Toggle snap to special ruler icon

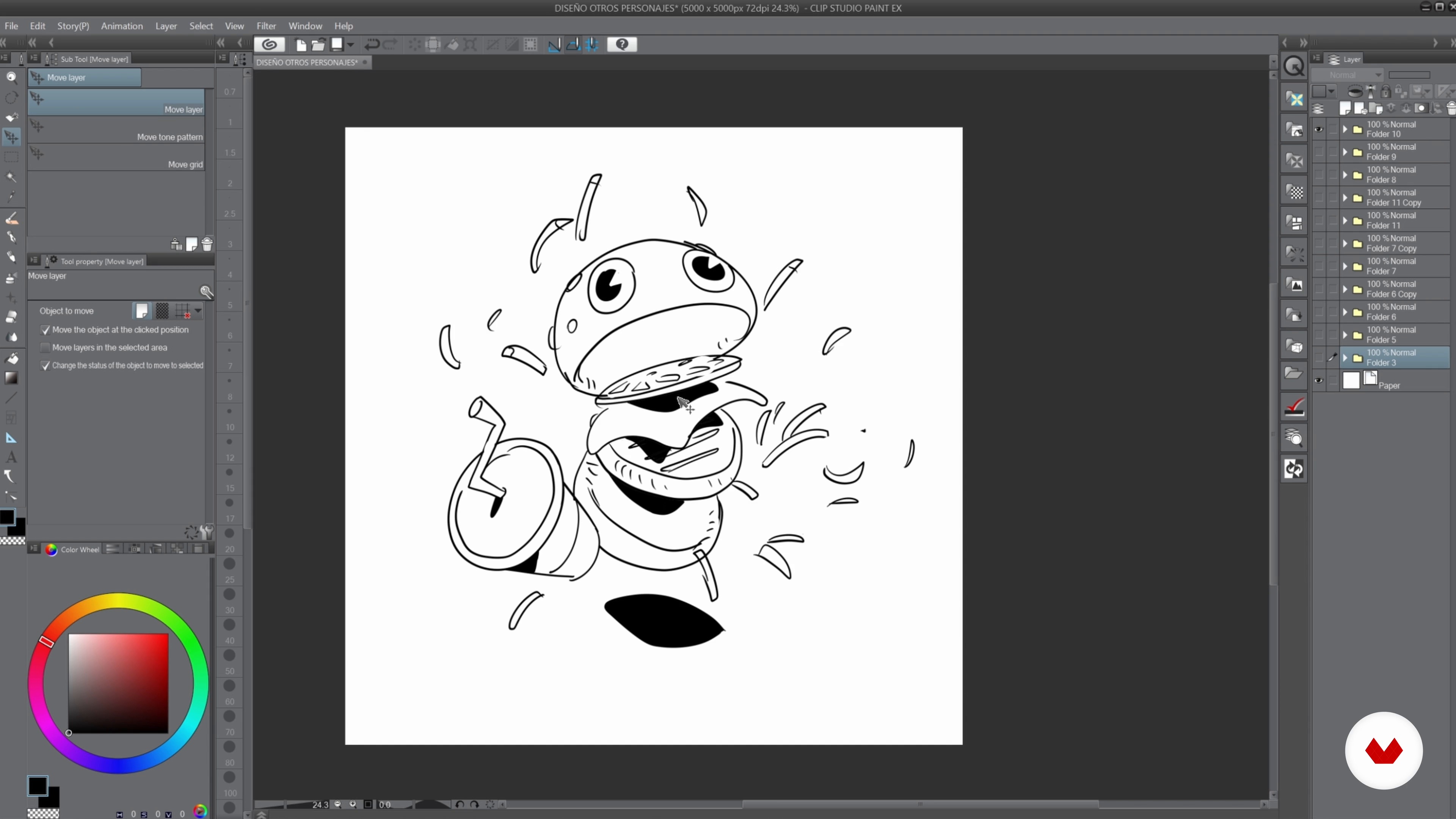click(573, 45)
